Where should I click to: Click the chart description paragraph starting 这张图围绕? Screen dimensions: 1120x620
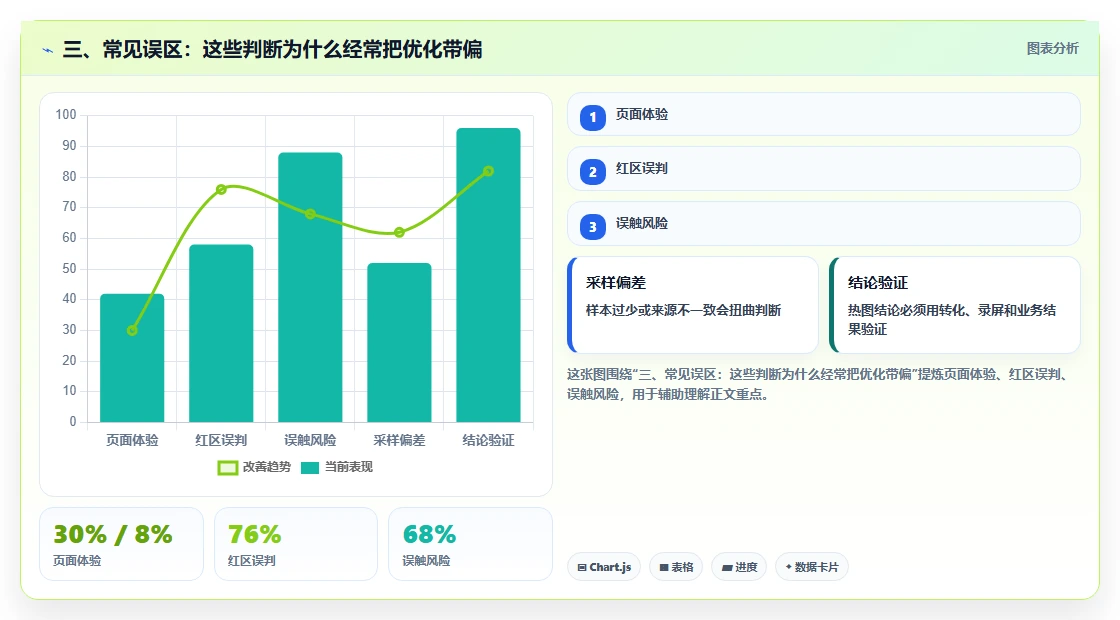(x=819, y=384)
